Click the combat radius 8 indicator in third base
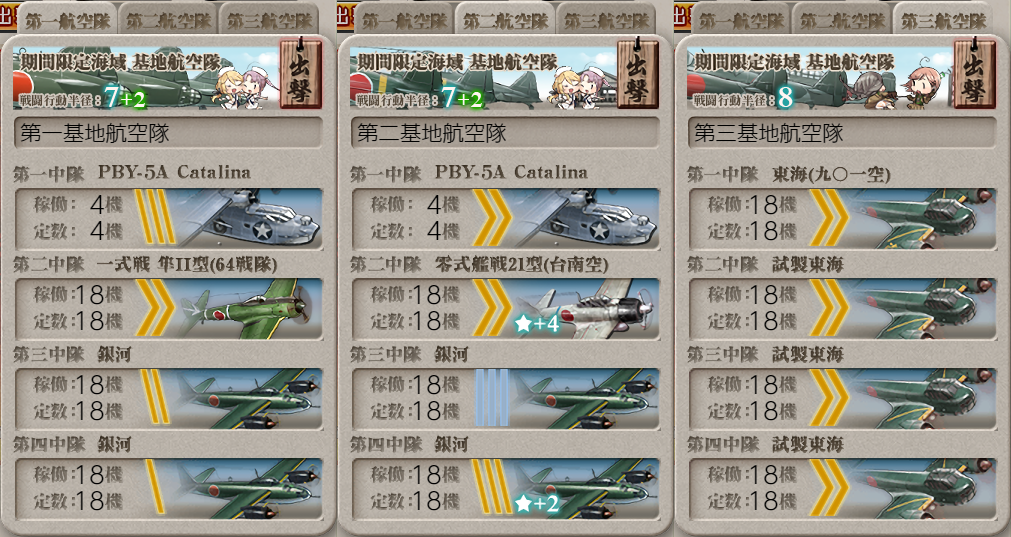1011x537 pixels. 785,98
